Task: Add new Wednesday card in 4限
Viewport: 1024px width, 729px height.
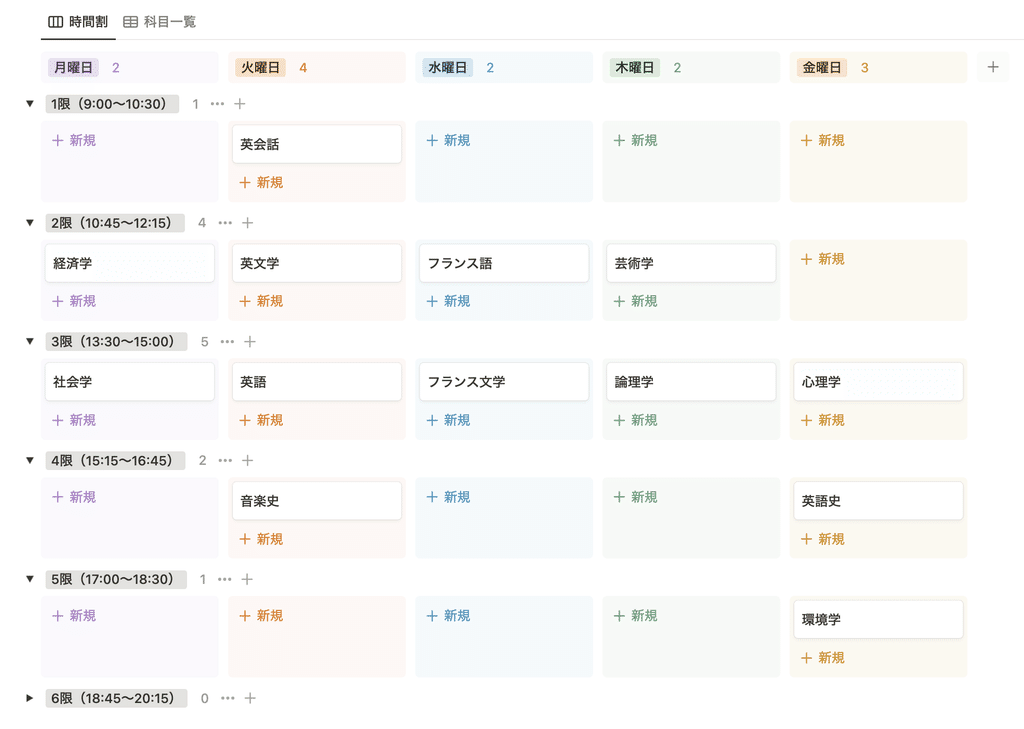Action: (x=448, y=497)
